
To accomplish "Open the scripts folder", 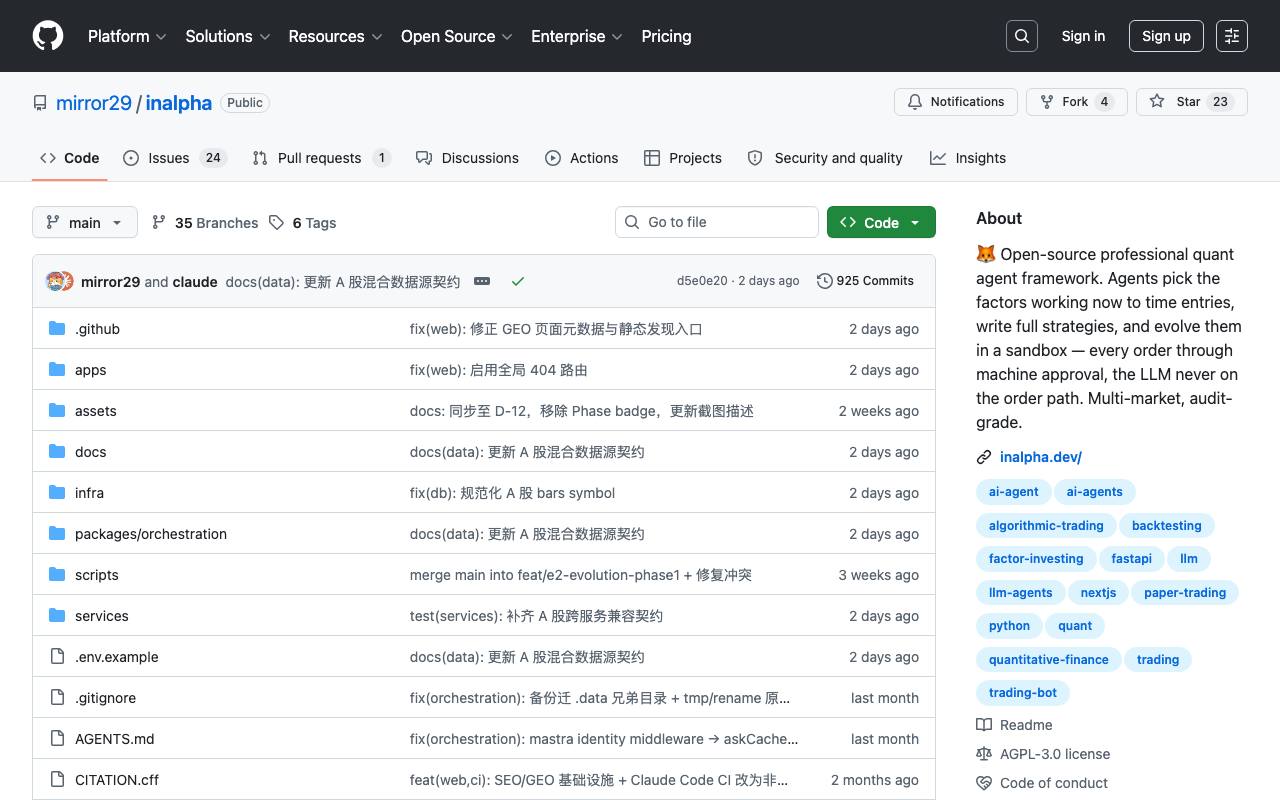I will tap(97, 575).
